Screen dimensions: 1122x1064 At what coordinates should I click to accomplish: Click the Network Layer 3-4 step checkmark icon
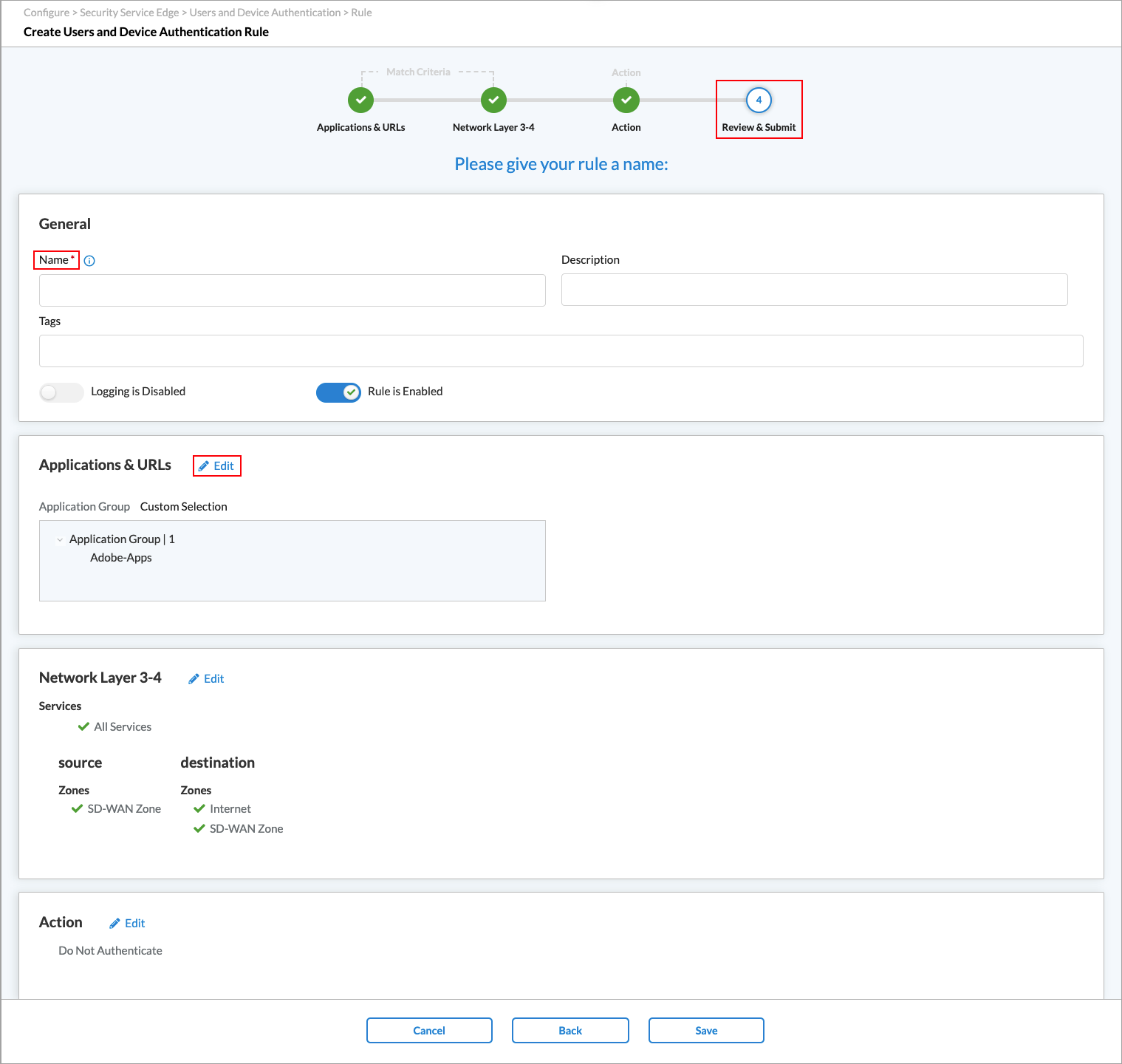coord(493,100)
